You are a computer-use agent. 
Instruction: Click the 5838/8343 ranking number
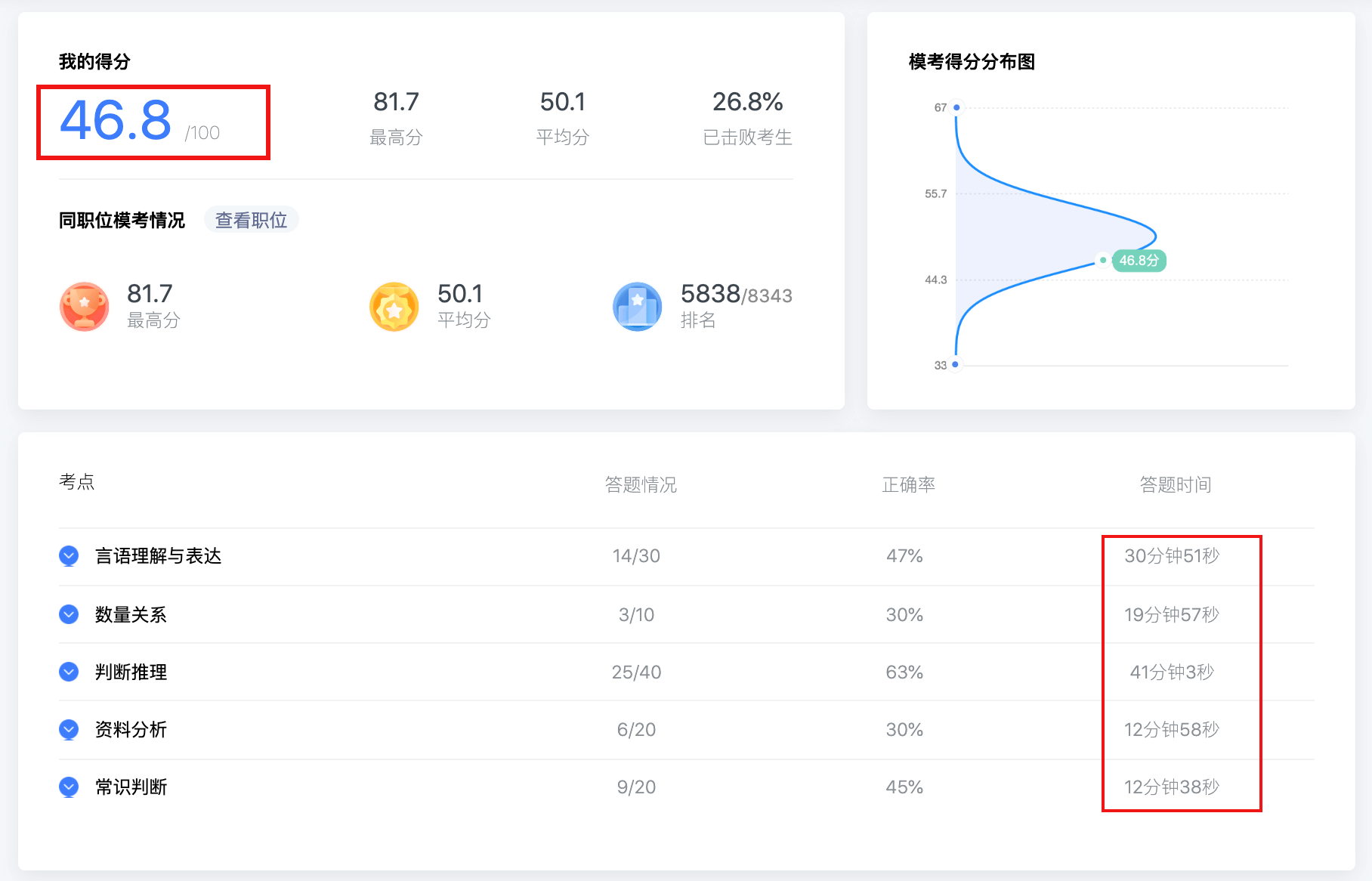point(736,294)
